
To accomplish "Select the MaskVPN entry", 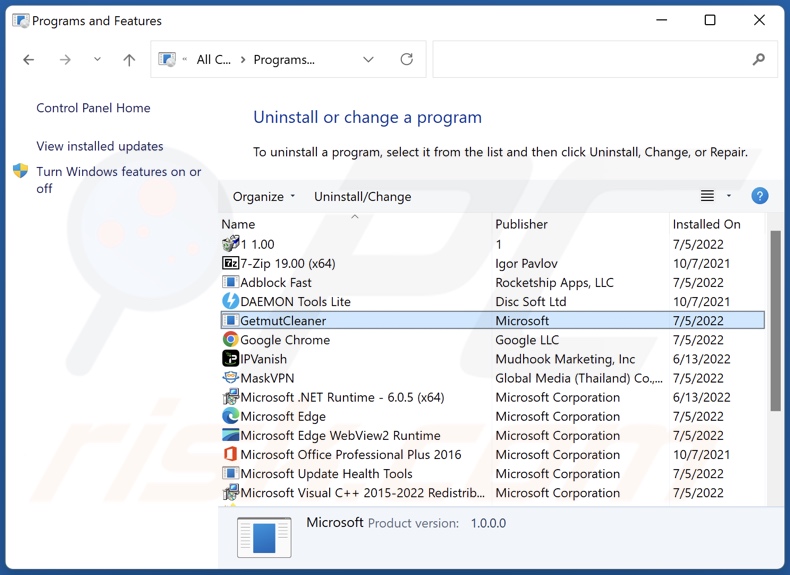I will click(492, 378).
